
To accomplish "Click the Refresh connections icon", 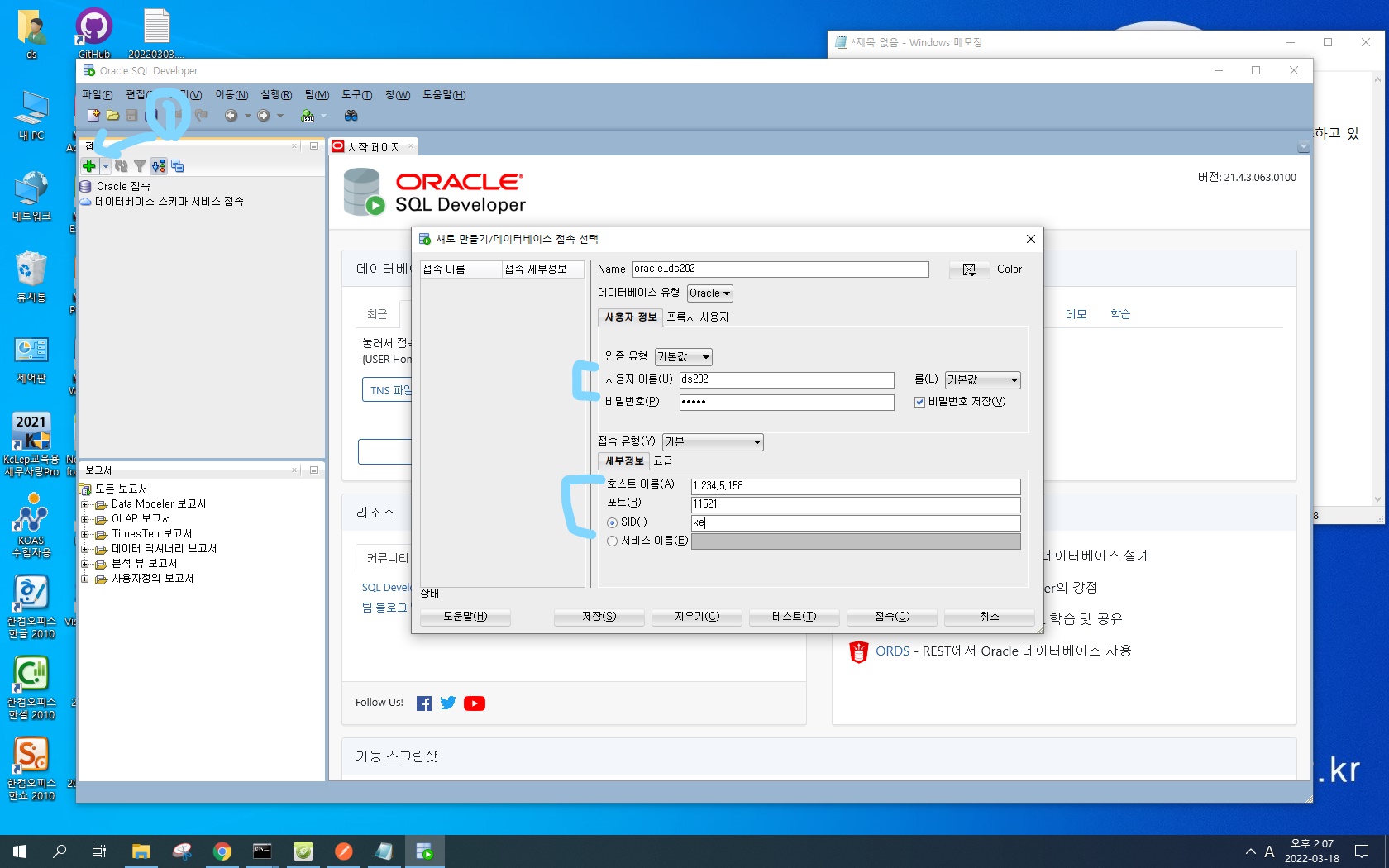I will pos(122,166).
